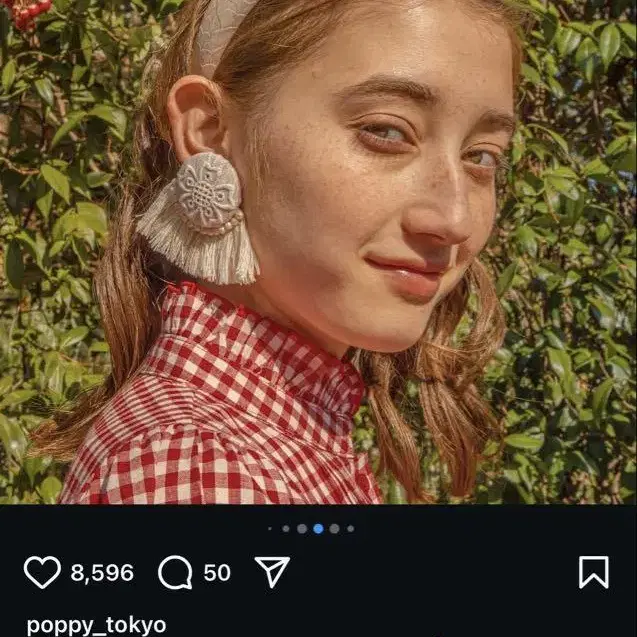Share the post with the paper plane icon

(272, 572)
